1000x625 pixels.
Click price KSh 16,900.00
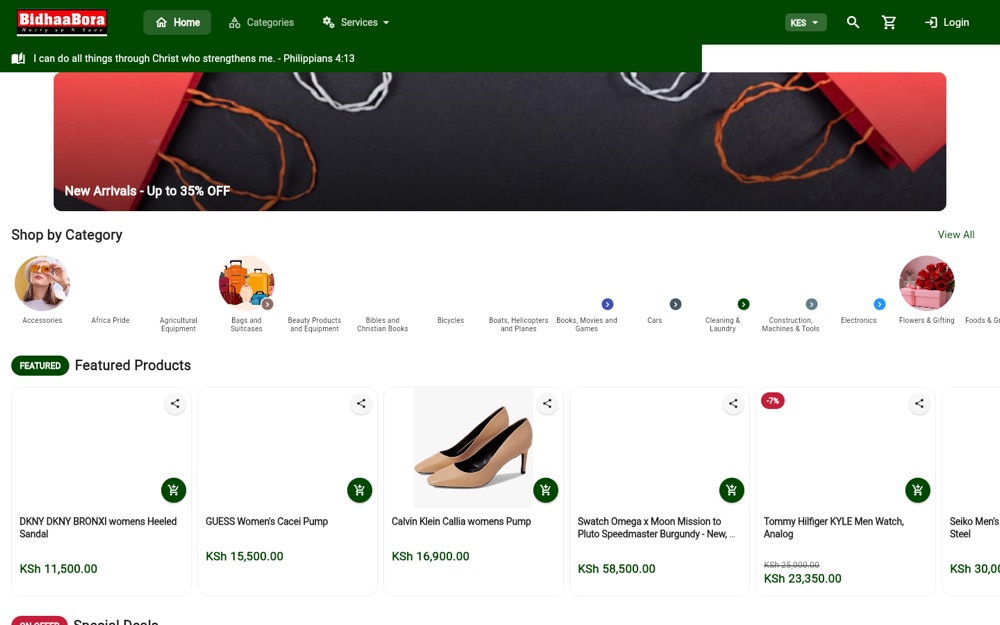point(430,556)
